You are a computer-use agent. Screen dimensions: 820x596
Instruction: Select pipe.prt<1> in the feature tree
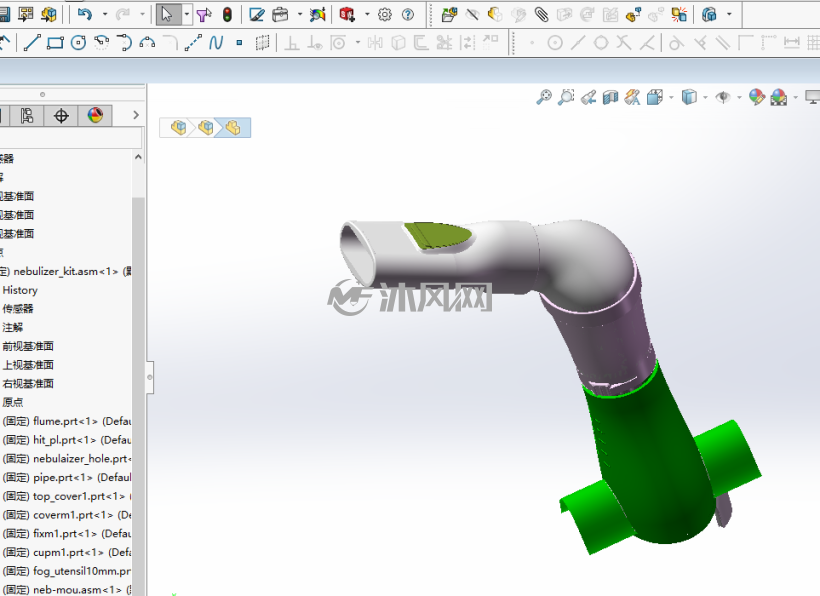63,478
